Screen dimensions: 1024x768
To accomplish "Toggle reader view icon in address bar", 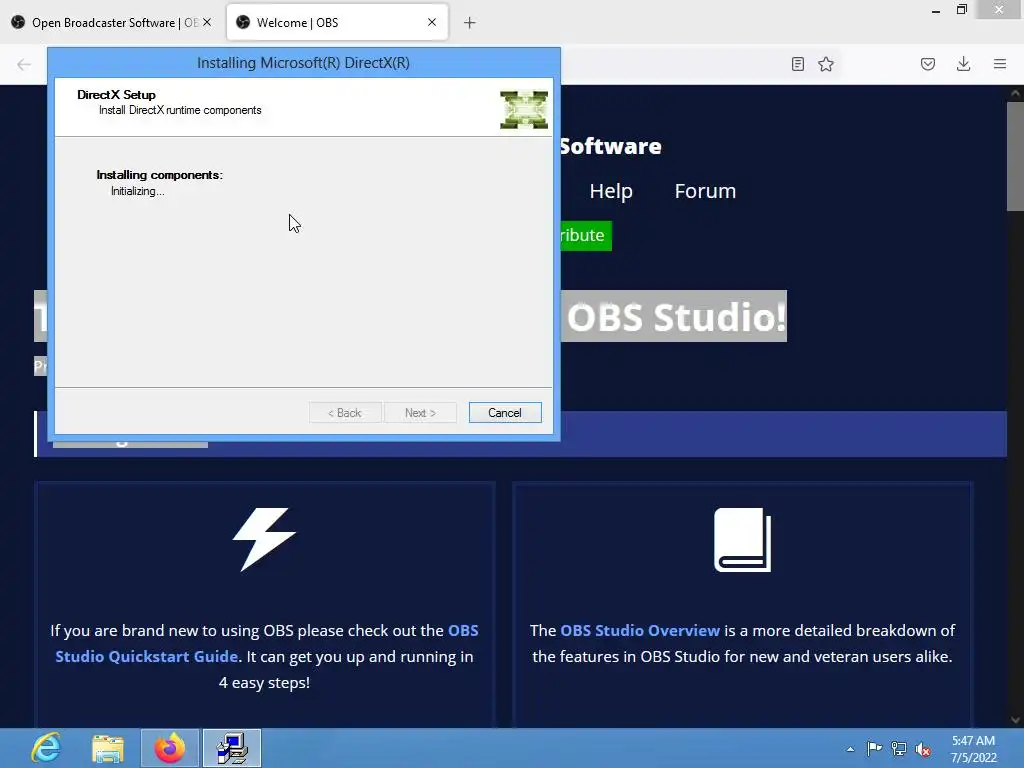I will click(x=797, y=64).
